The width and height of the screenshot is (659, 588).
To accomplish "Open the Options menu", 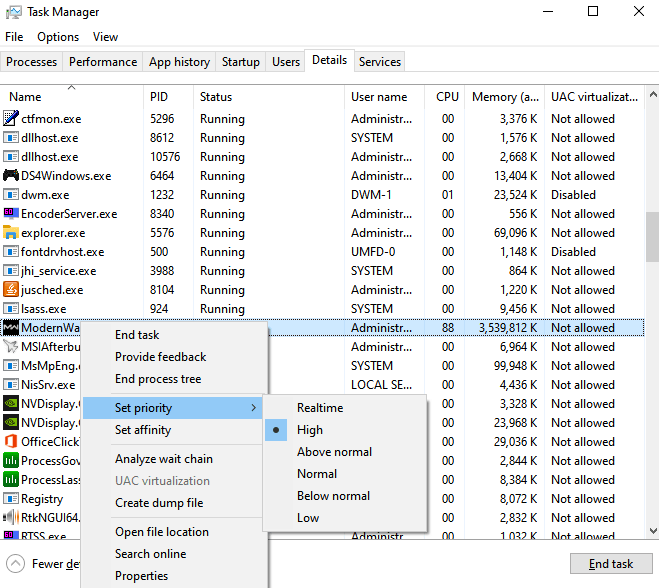I will click(x=58, y=37).
